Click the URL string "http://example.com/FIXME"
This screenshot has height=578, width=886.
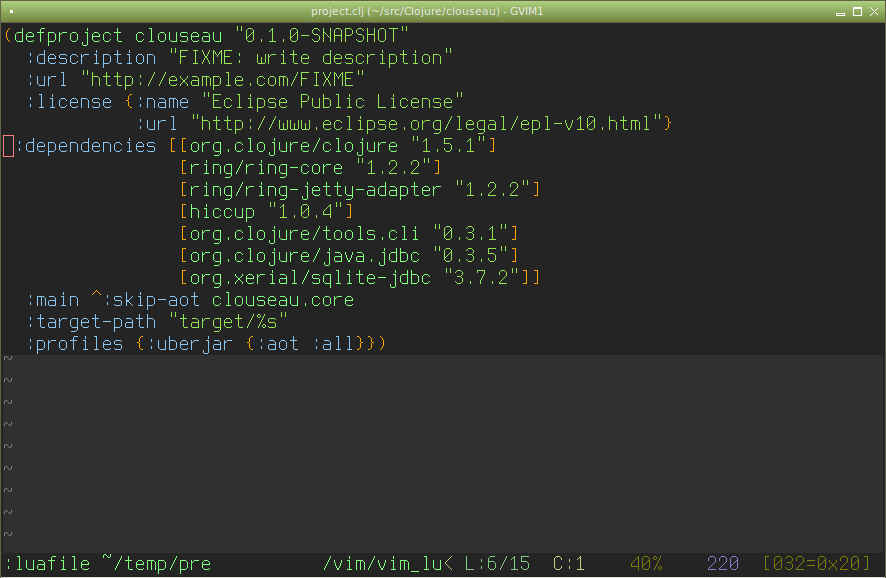223,80
